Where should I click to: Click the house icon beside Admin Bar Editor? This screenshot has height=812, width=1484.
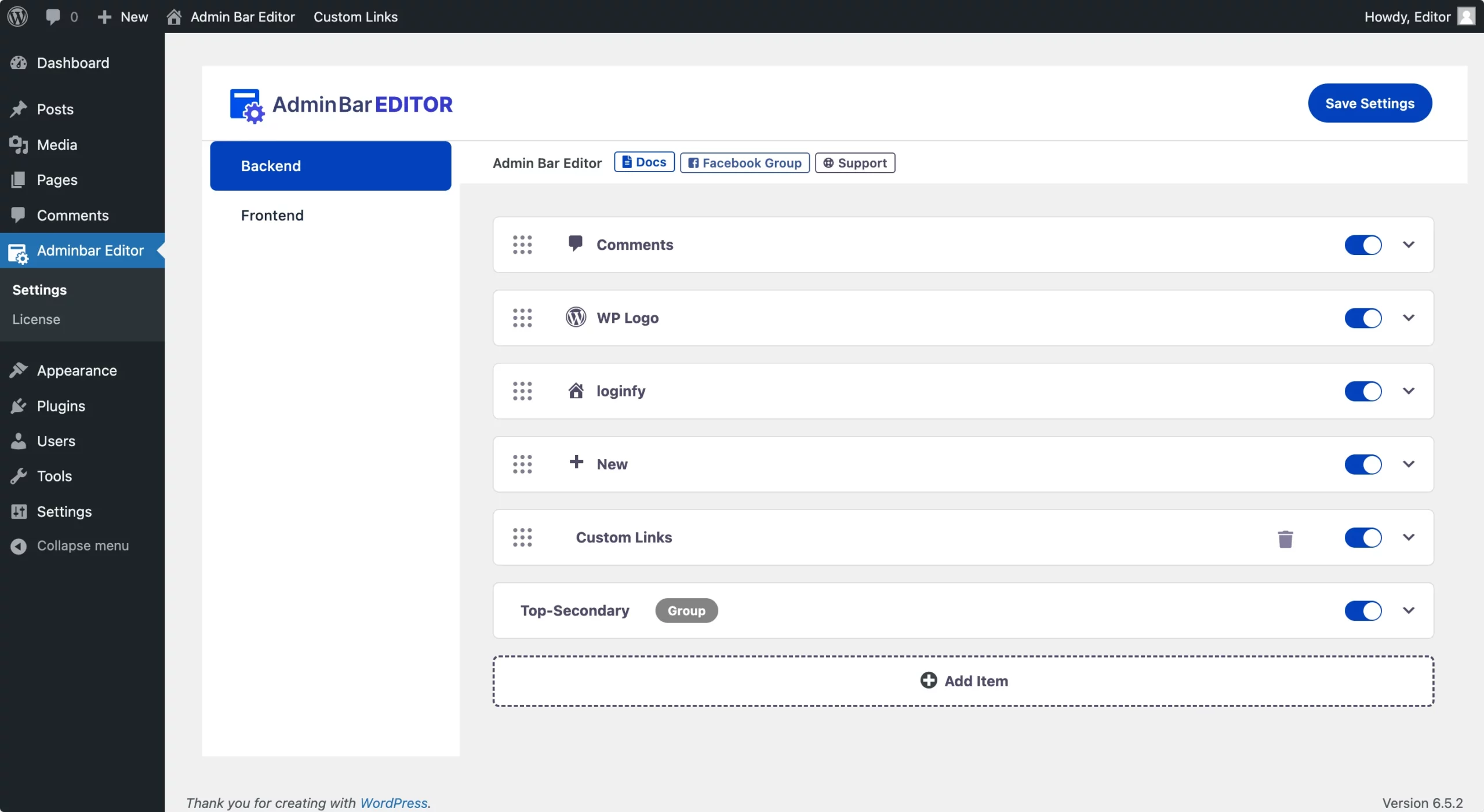click(x=174, y=17)
